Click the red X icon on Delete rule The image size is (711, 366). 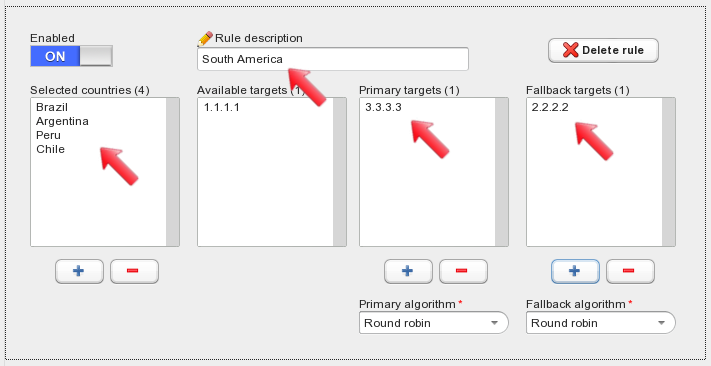click(x=570, y=50)
